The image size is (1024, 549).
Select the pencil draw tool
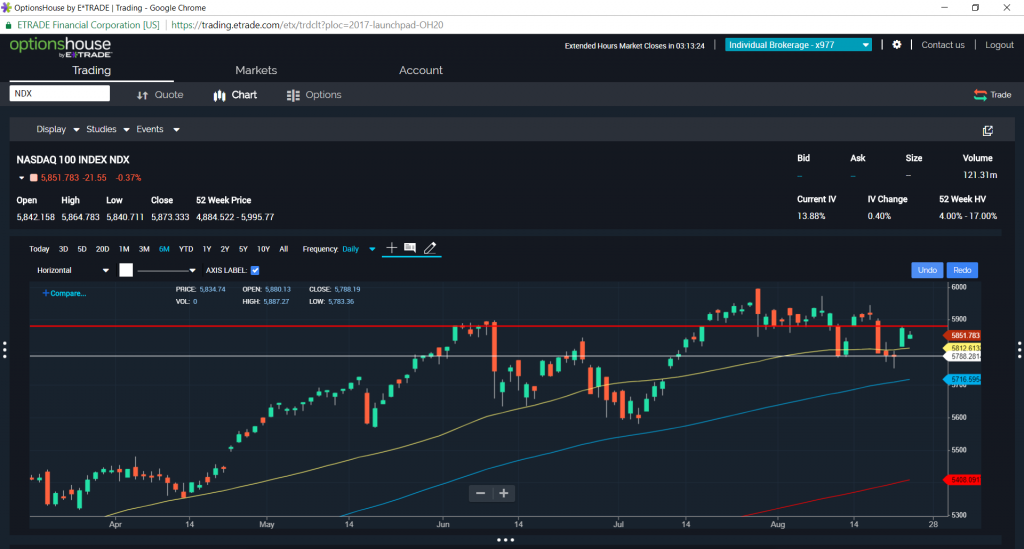point(430,247)
